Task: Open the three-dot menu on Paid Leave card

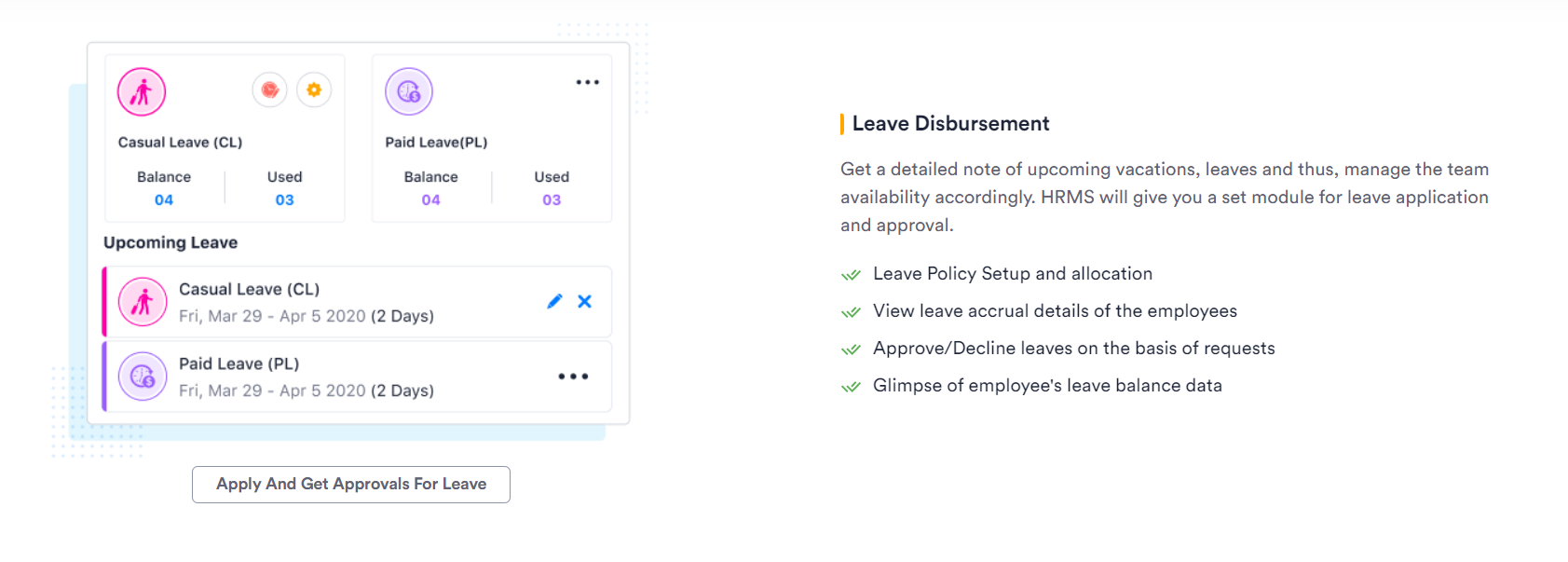Action: [588, 82]
